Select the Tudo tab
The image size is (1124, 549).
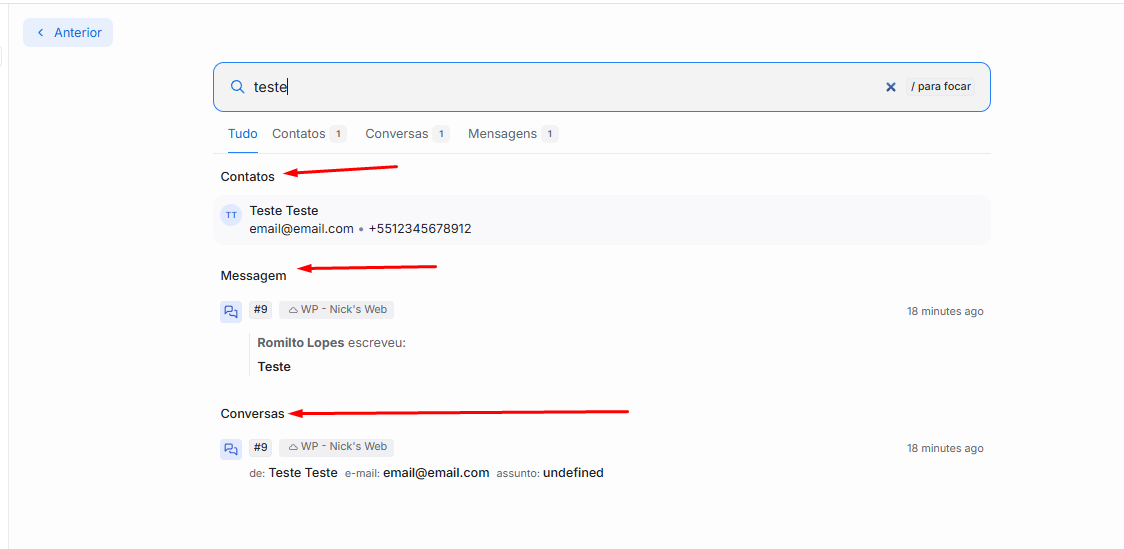click(242, 134)
